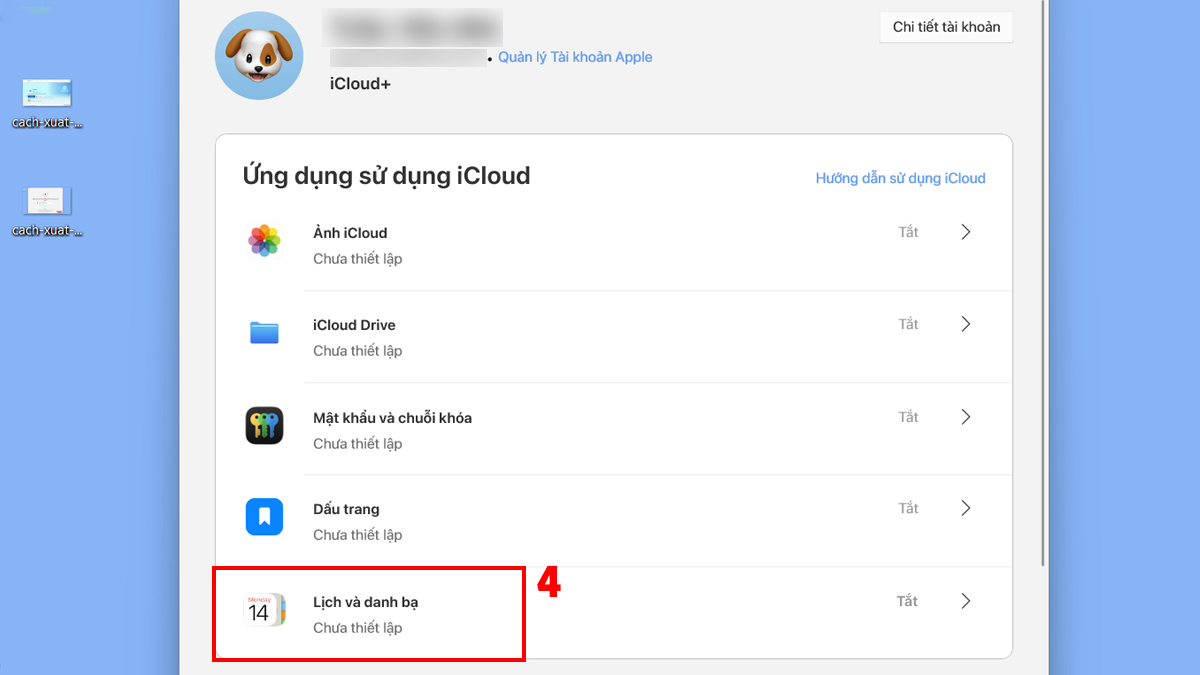This screenshot has height=675, width=1200.
Task: Open the Quản lý Tài khoản Apple link
Action: pyautogui.click(x=575, y=57)
